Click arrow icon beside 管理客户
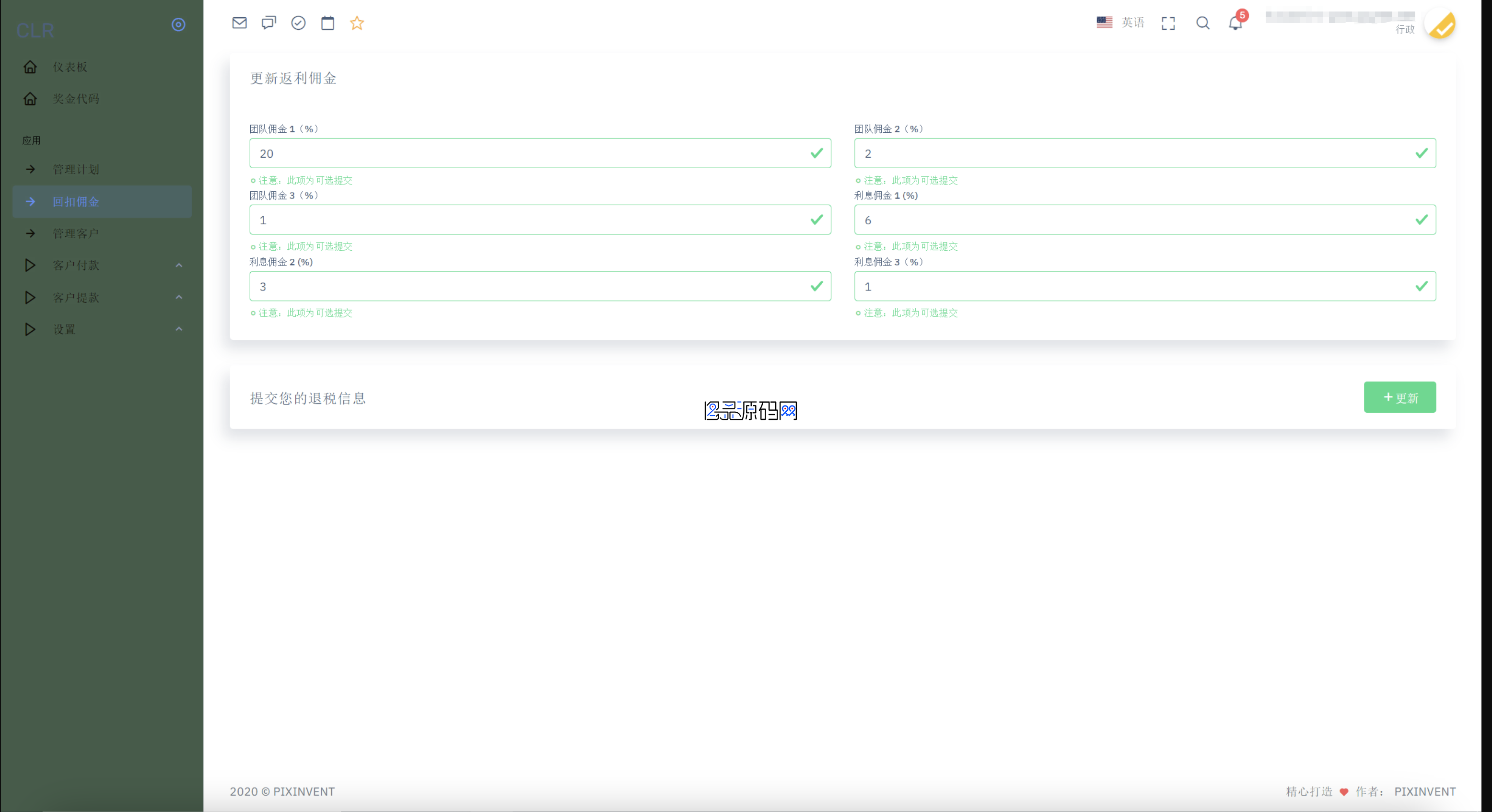The height and width of the screenshot is (812, 1492). 30,233
